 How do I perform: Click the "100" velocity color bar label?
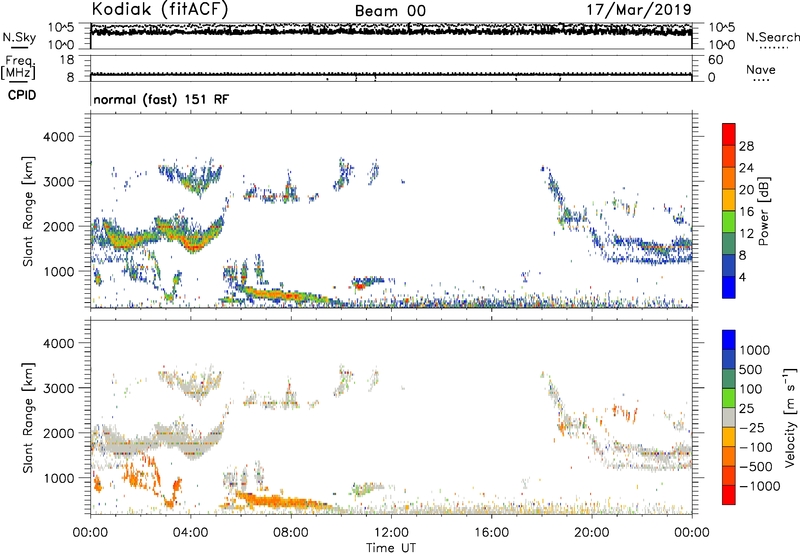[750, 389]
